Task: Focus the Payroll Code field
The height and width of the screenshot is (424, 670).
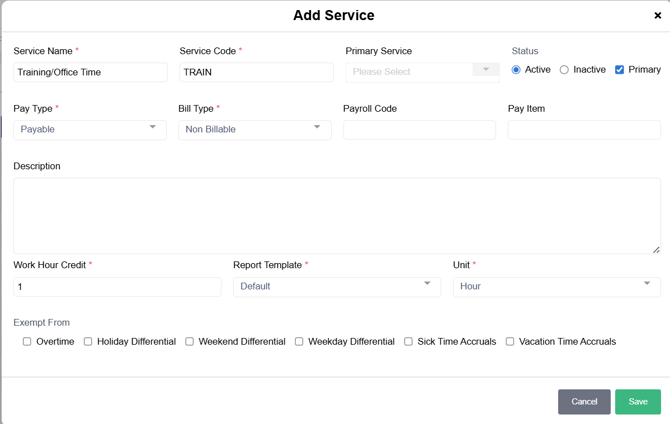Action: (419, 130)
